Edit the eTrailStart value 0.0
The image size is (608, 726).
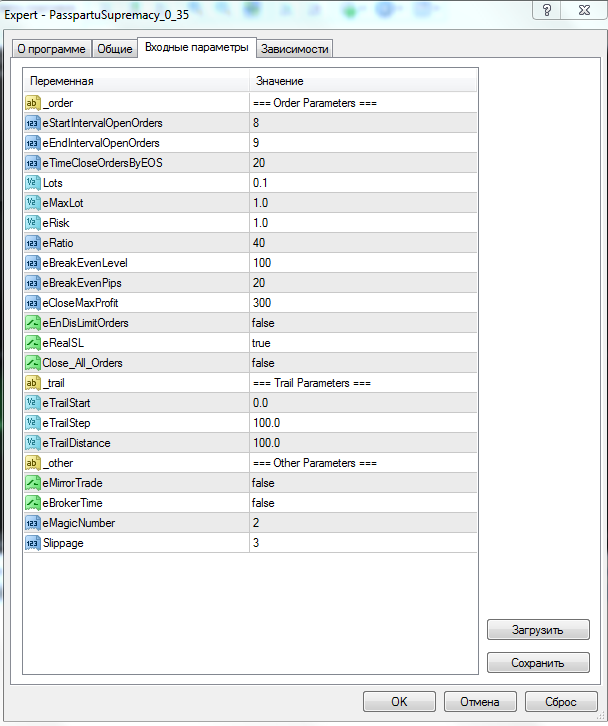[364, 403]
